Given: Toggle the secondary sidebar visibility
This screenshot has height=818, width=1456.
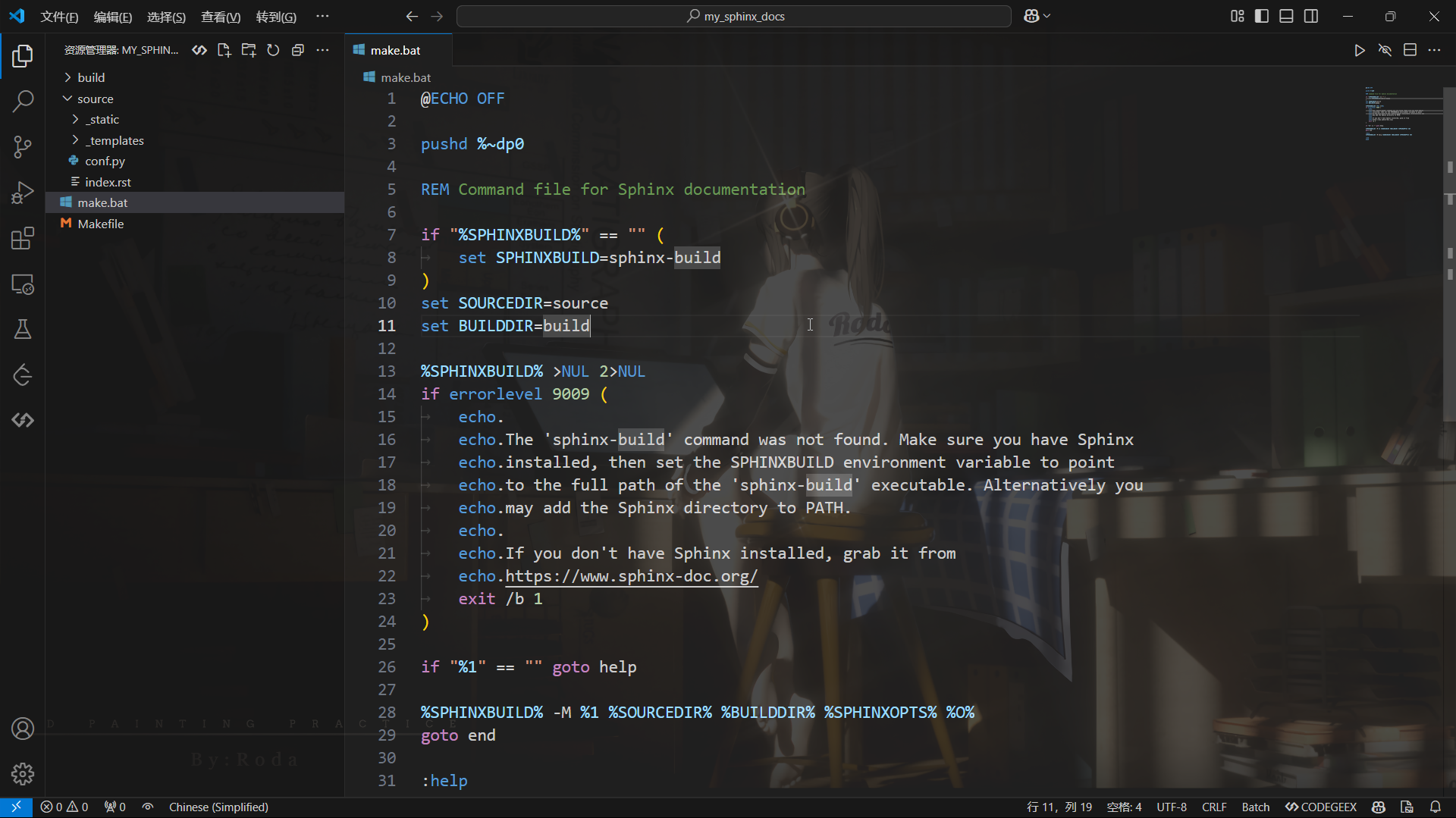Looking at the screenshot, I should point(1311,16).
